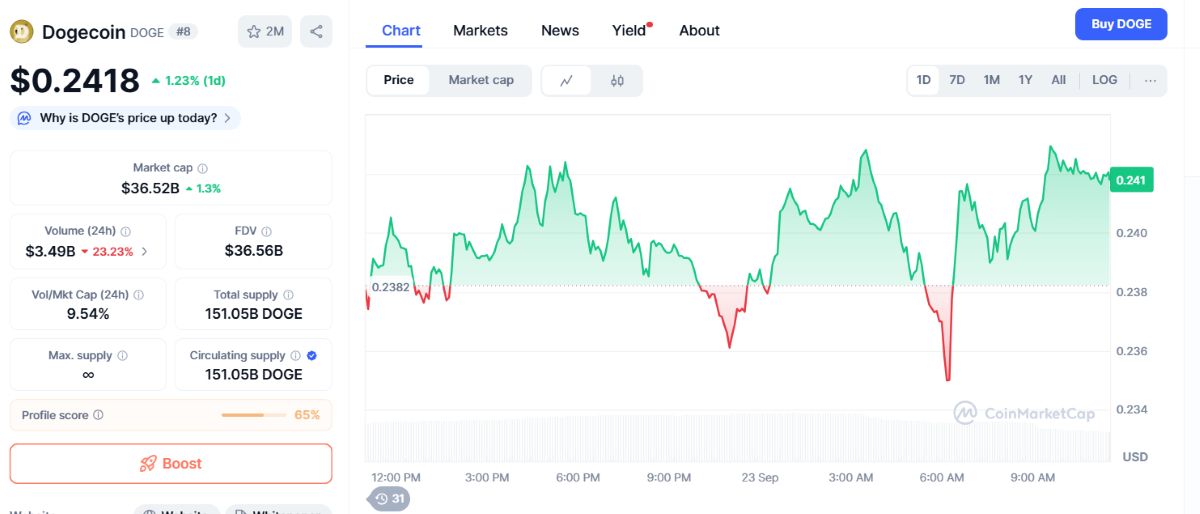
Task: Select Market cap chart mode
Action: coord(481,80)
